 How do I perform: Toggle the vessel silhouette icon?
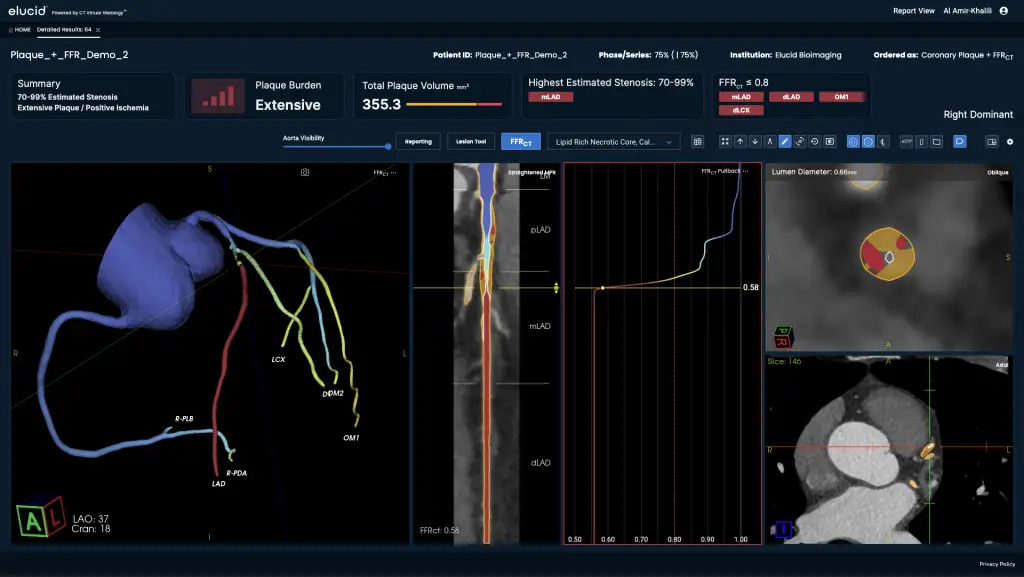tap(883, 142)
